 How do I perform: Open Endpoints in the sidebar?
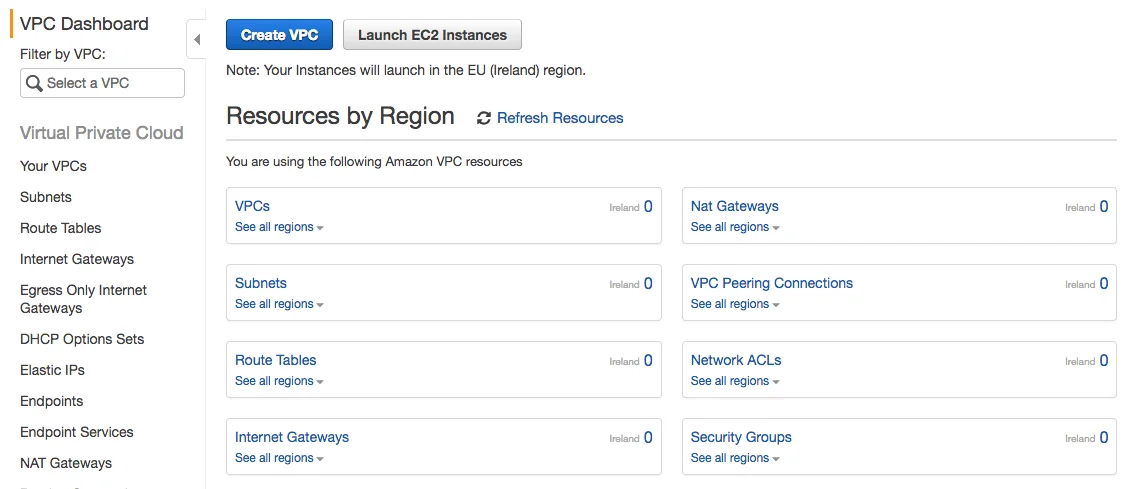(x=52, y=401)
